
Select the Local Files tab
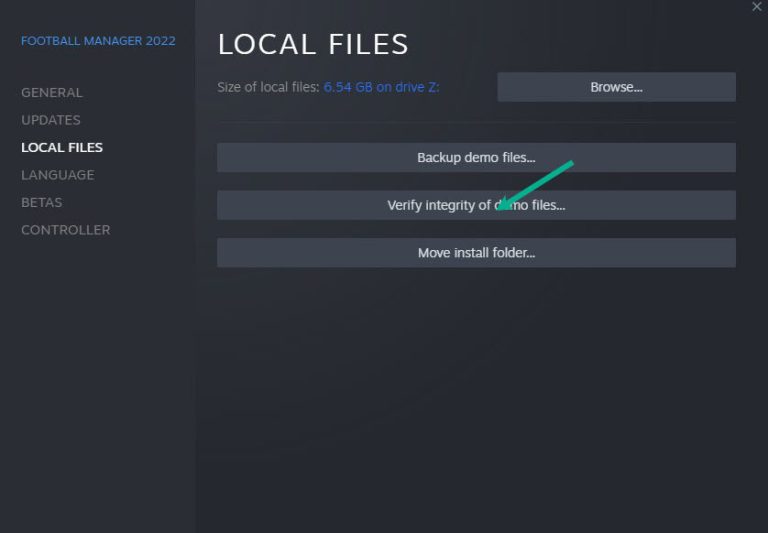62,147
